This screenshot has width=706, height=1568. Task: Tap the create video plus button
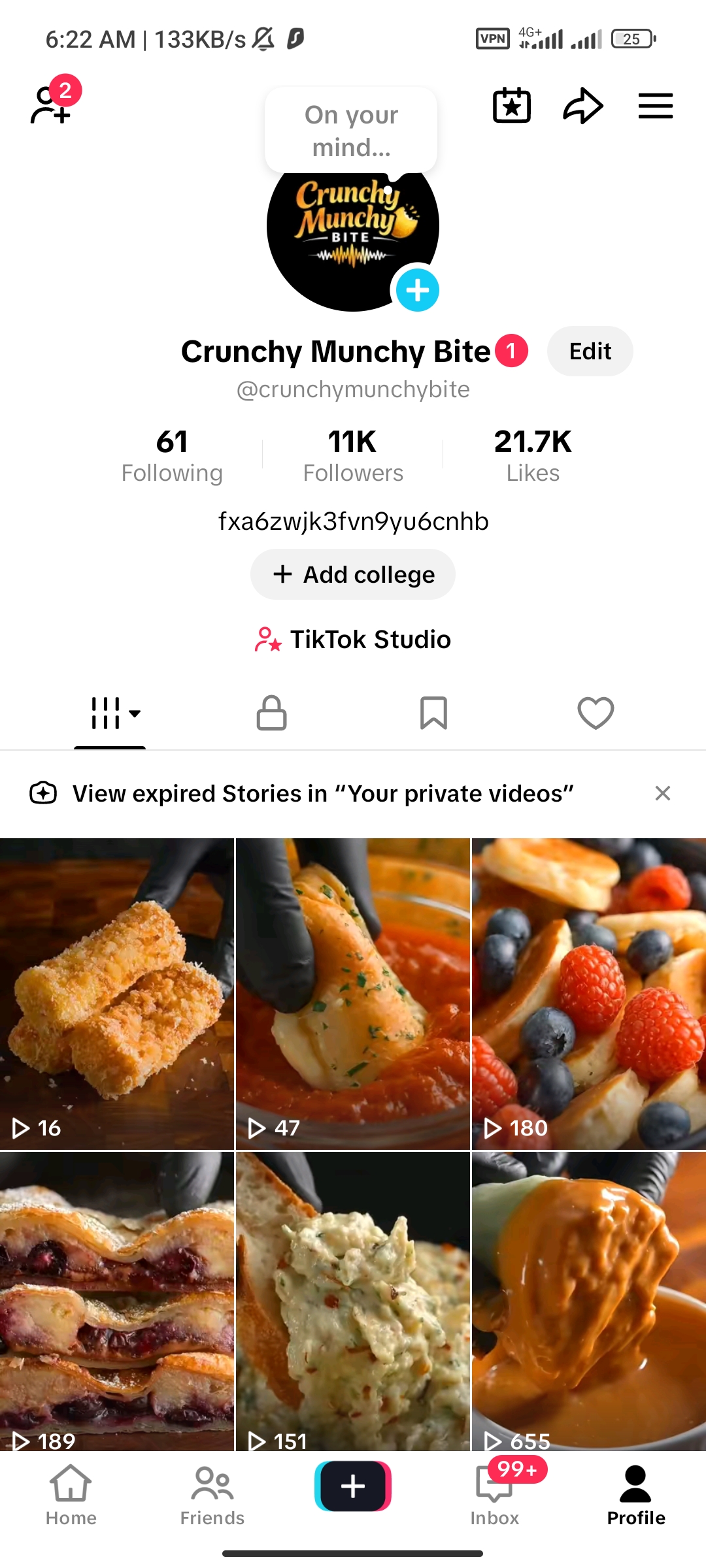coord(353,1486)
